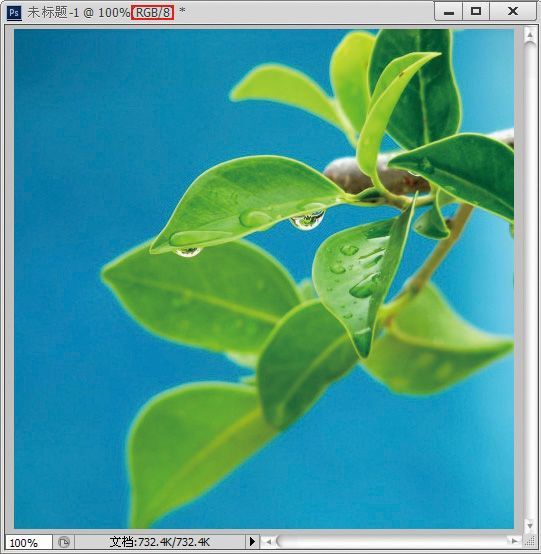Click the vertical scrollbar up arrow
The width and height of the screenshot is (541, 554).
529,35
